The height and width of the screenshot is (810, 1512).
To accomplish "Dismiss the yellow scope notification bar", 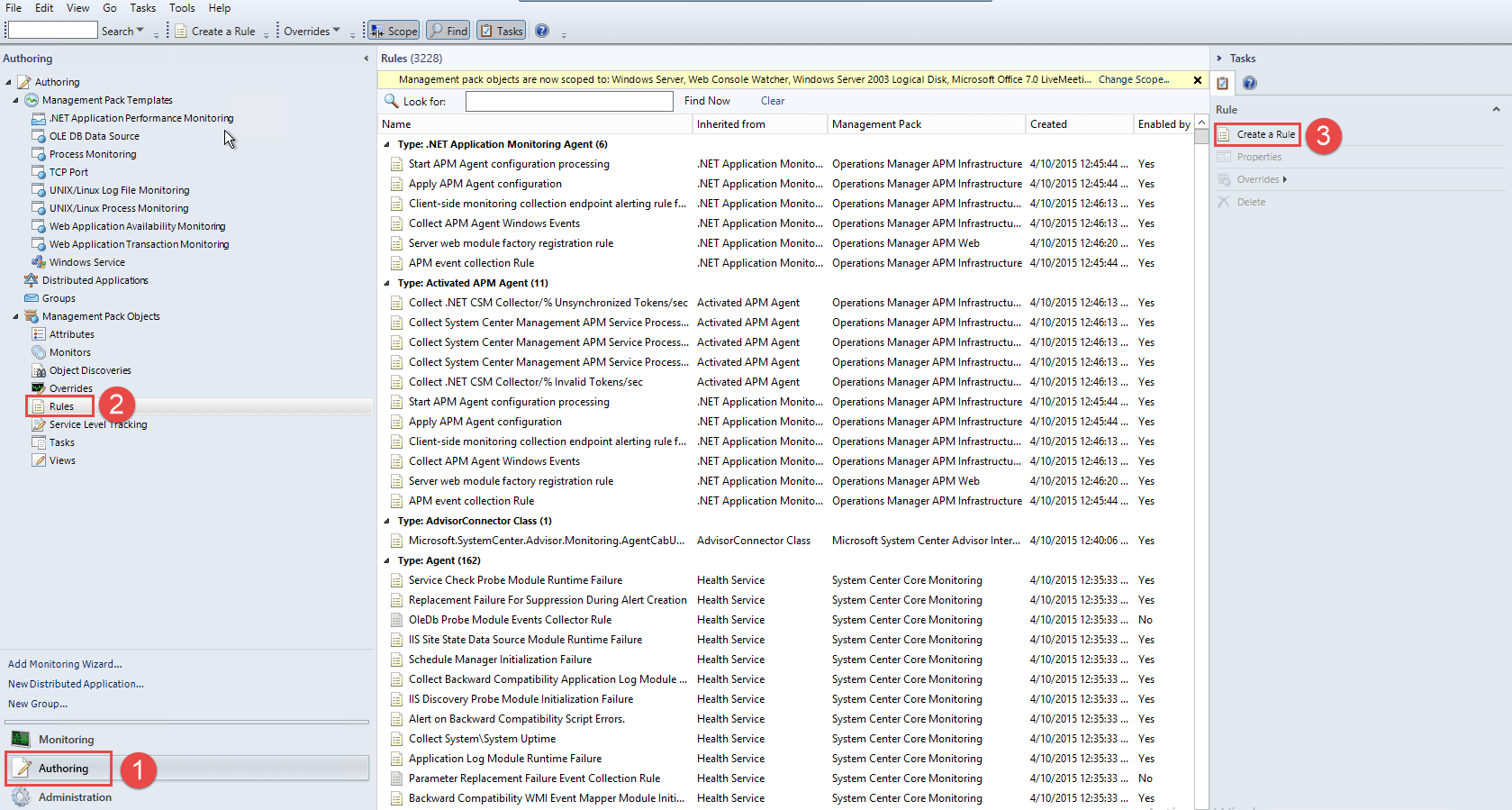I will click(1198, 79).
